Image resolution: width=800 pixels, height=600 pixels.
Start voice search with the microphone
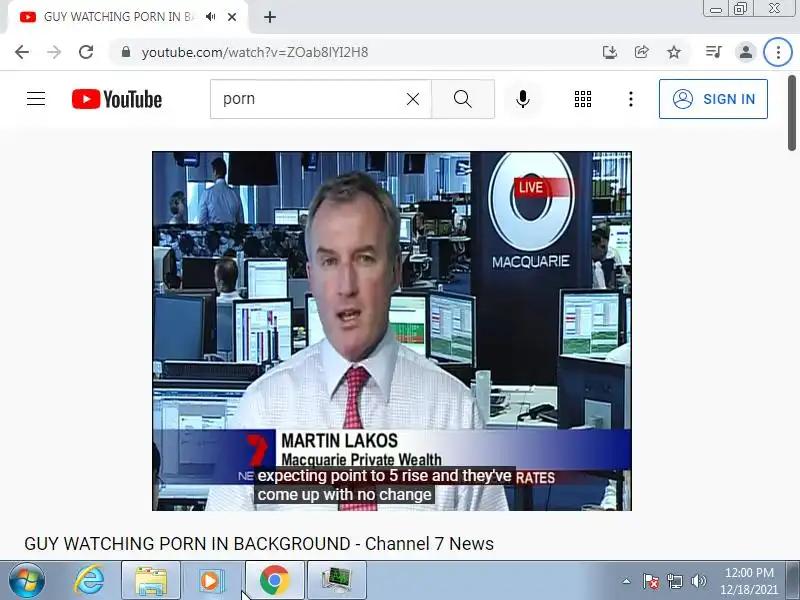point(522,99)
